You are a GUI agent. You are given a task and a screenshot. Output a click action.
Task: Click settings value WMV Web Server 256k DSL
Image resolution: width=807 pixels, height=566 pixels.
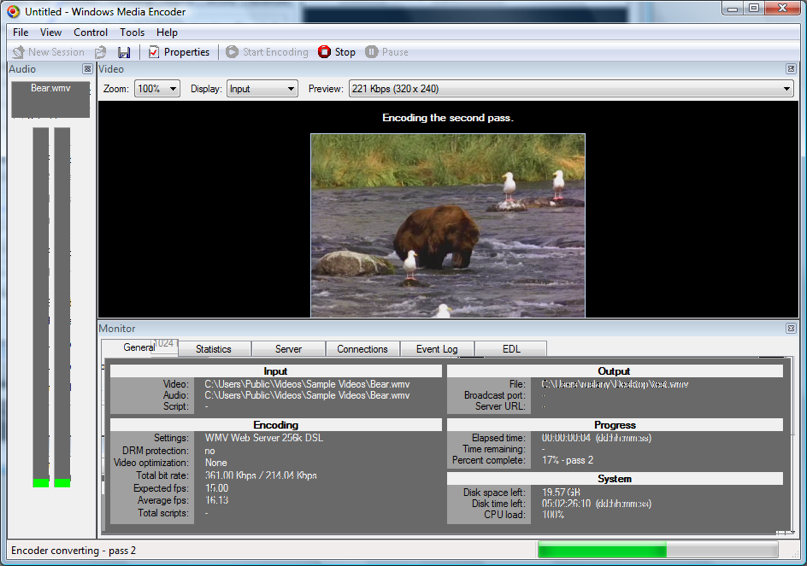click(264, 438)
